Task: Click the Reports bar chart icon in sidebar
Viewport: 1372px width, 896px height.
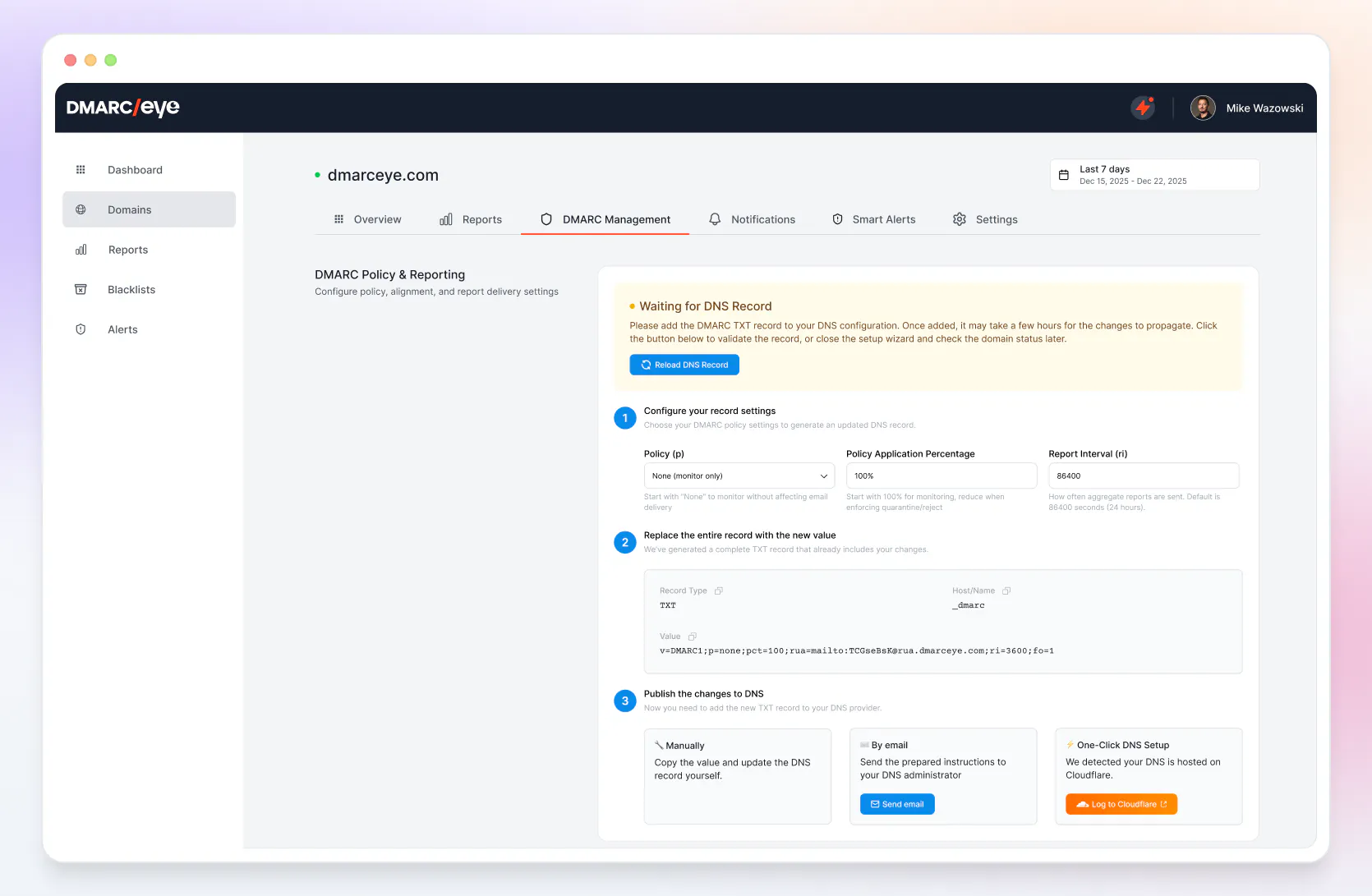Action: click(x=81, y=250)
